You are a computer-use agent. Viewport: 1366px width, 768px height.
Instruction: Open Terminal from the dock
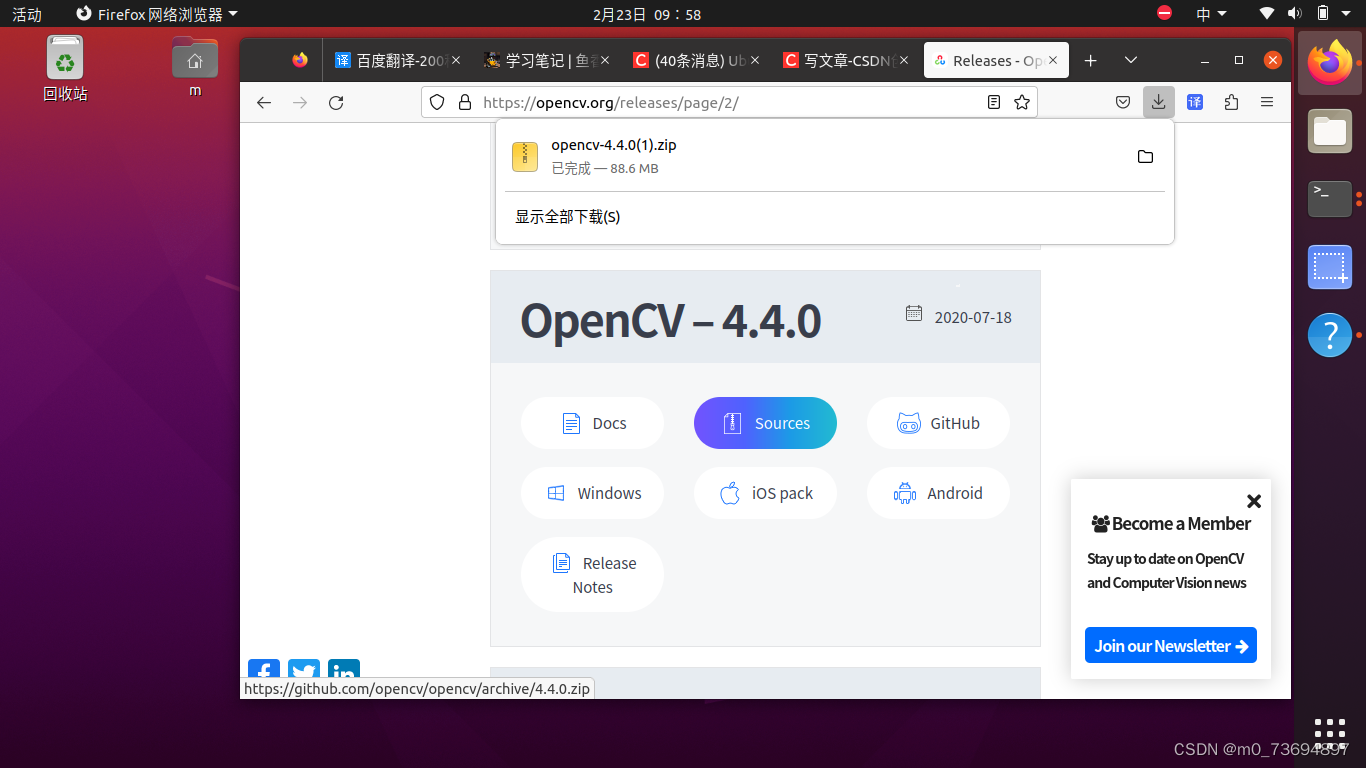pyautogui.click(x=1330, y=199)
